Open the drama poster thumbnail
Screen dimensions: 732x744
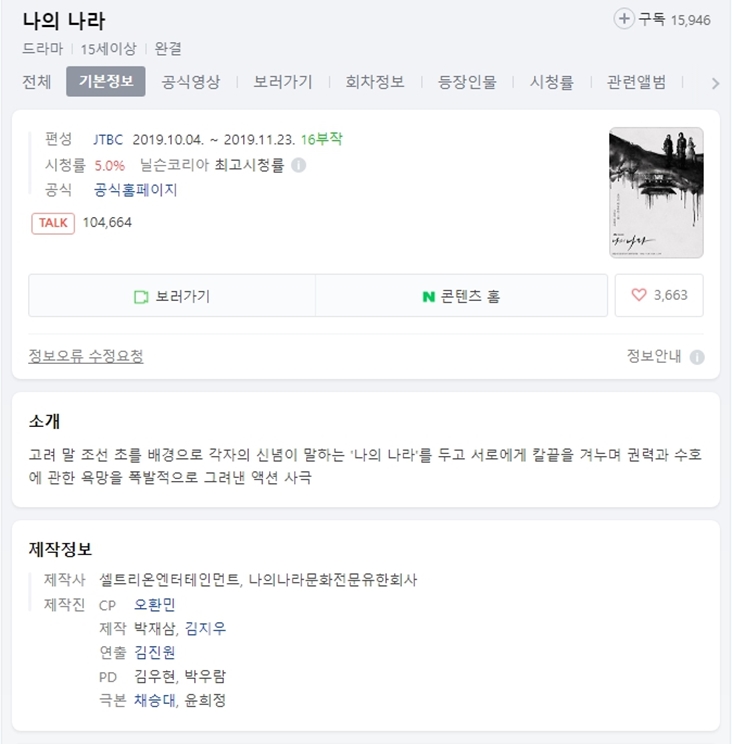point(656,193)
